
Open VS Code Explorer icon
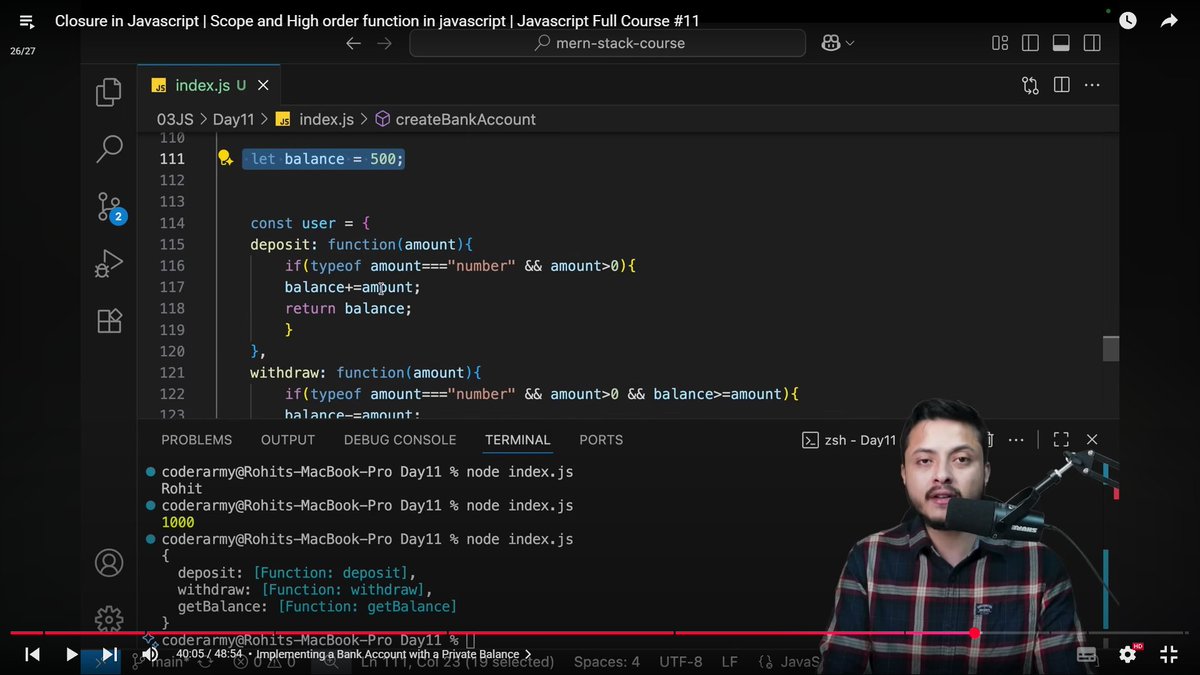(109, 93)
